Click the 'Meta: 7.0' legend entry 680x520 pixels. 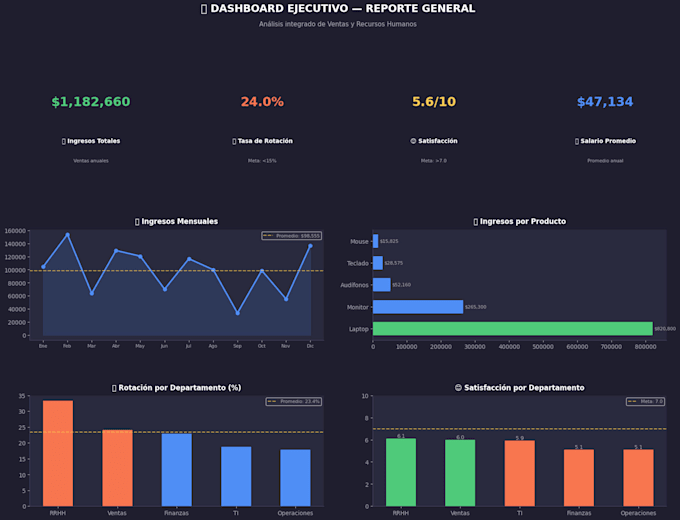(x=646, y=402)
